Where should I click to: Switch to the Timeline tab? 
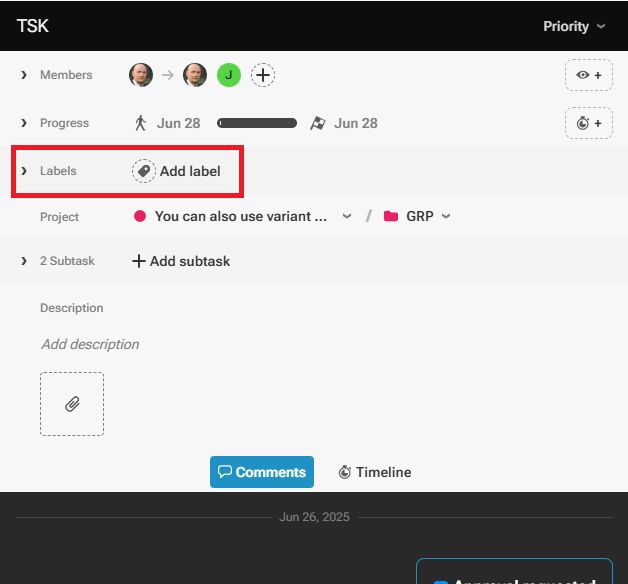(x=375, y=472)
